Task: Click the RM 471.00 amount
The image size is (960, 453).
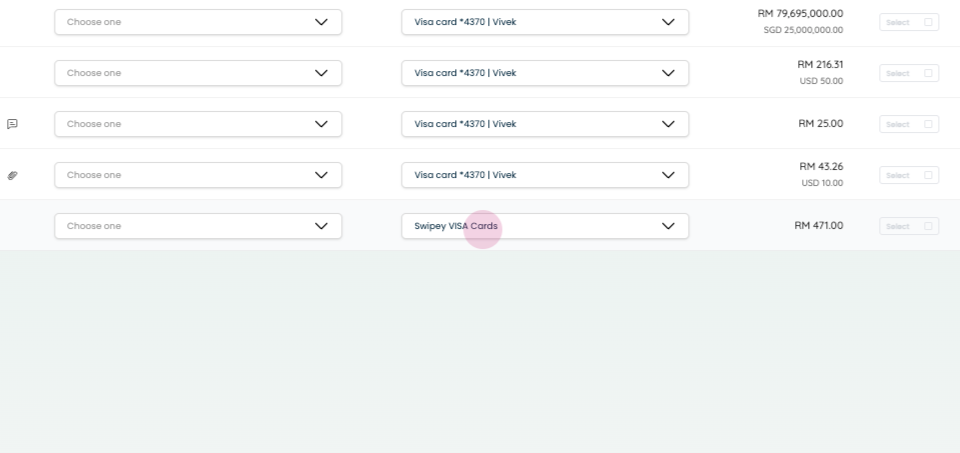Action: [x=819, y=225]
